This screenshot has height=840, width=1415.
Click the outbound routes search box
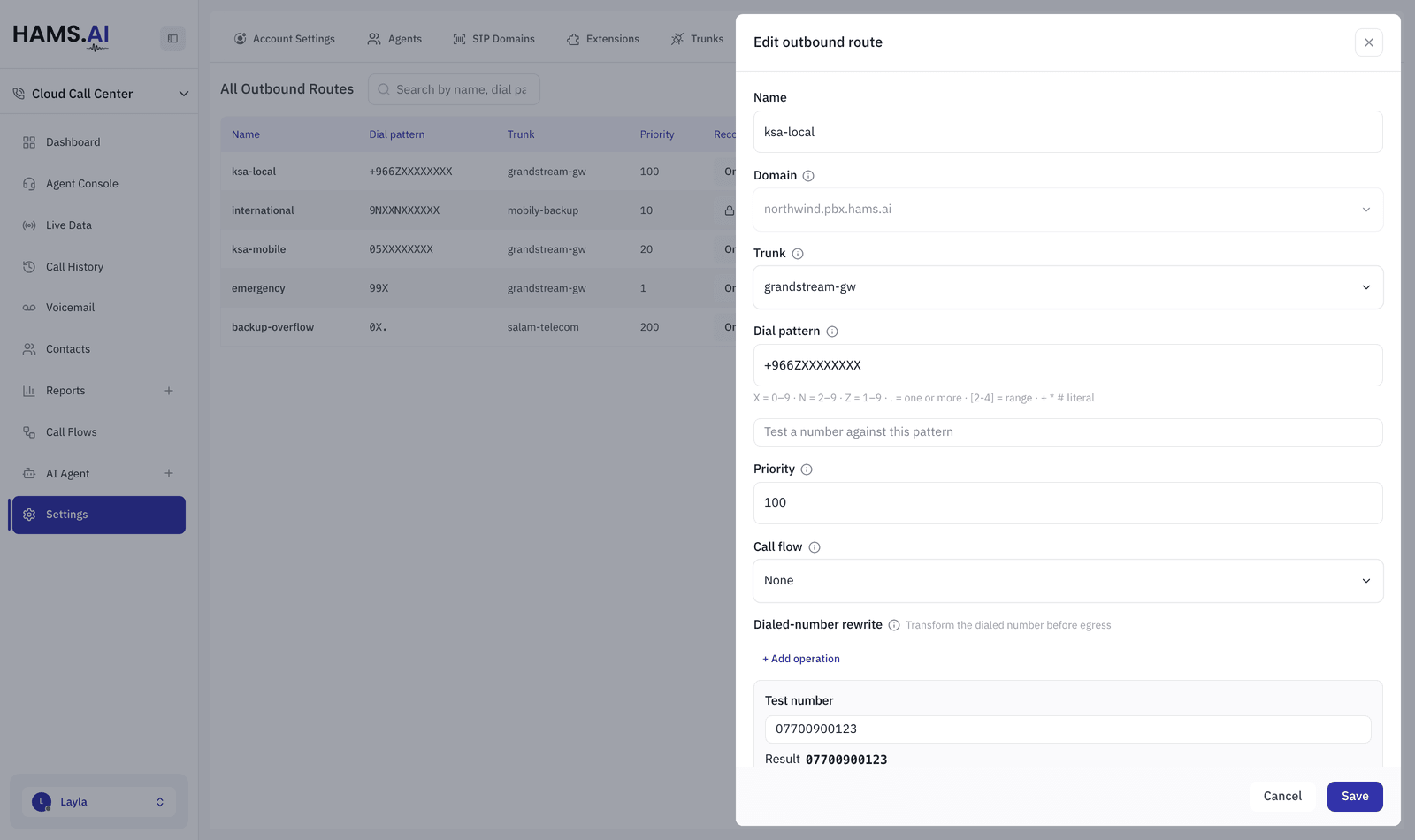pyautogui.click(x=454, y=89)
